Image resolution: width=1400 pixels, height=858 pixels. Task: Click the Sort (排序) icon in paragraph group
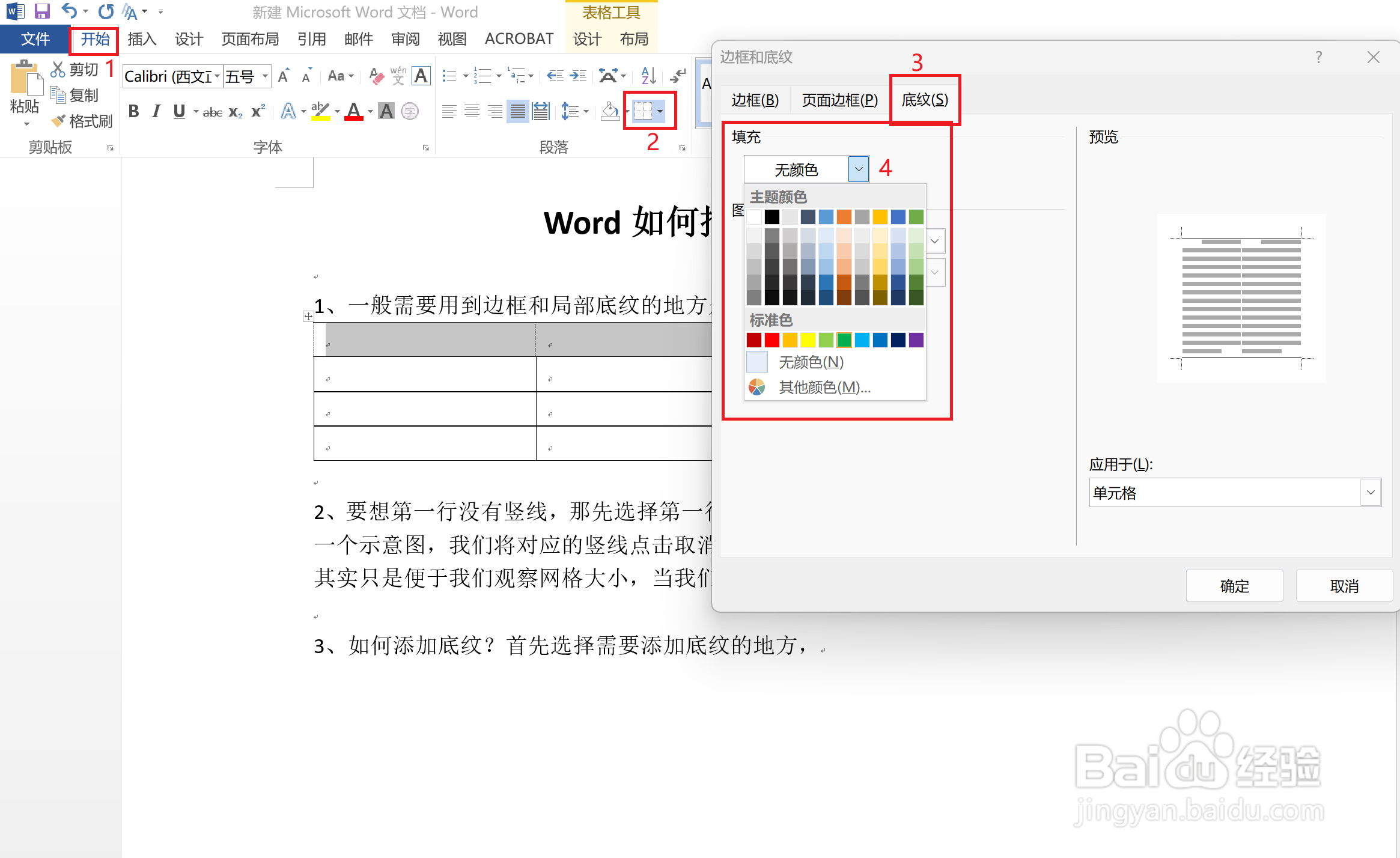pyautogui.click(x=647, y=76)
